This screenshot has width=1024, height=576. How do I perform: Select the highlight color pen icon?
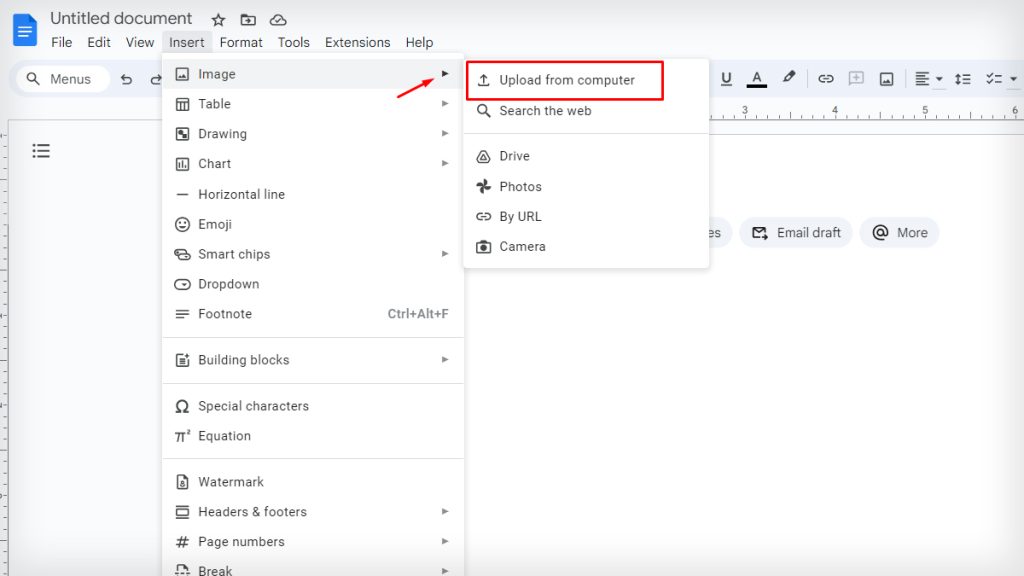pyautogui.click(x=789, y=78)
